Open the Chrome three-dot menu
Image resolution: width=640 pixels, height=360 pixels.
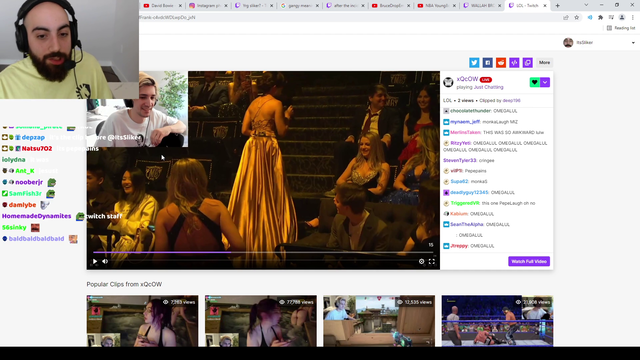(633, 18)
